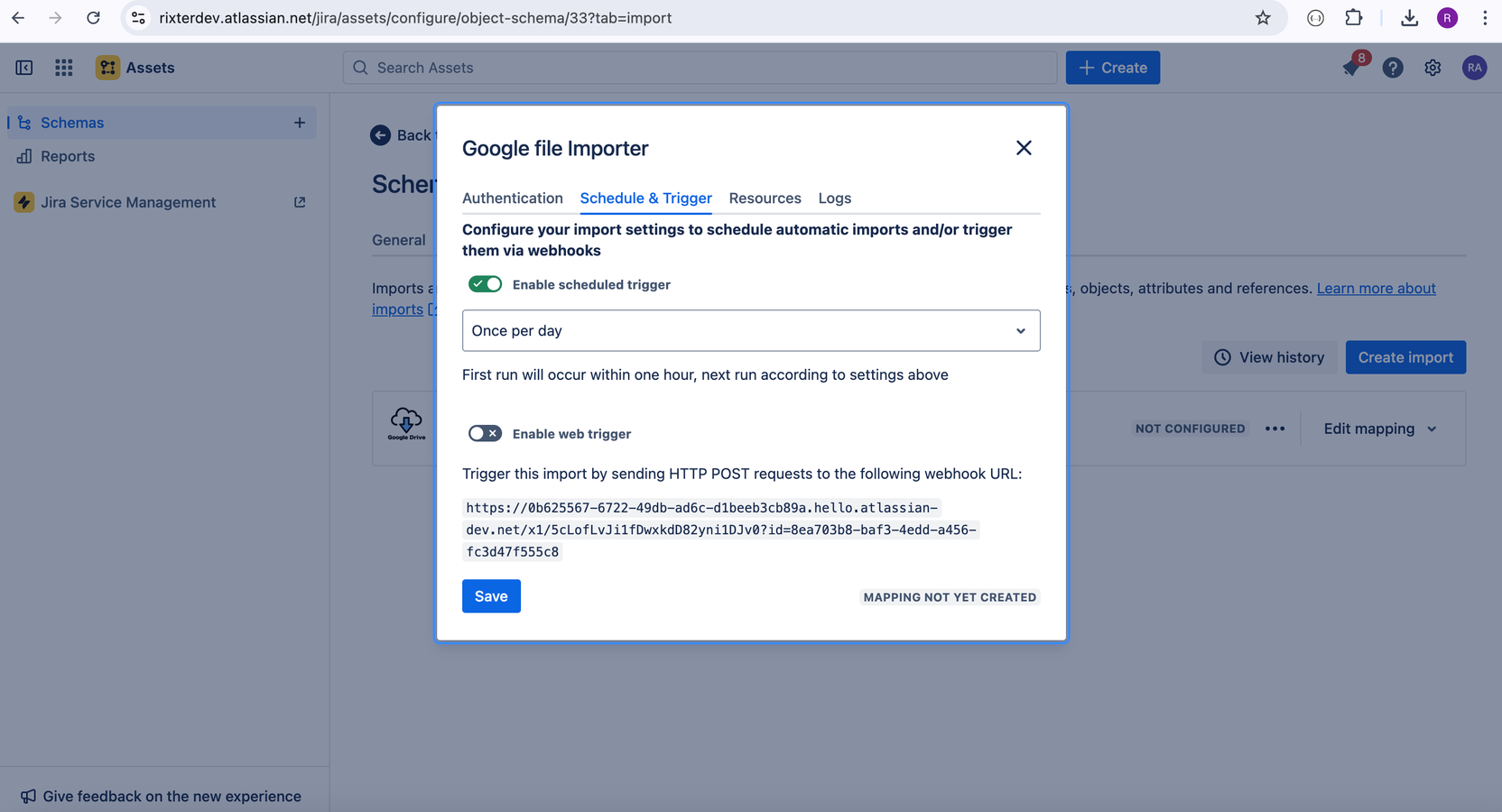Viewport: 1502px width, 812px height.
Task: Open site information icon in address bar
Action: (x=138, y=18)
